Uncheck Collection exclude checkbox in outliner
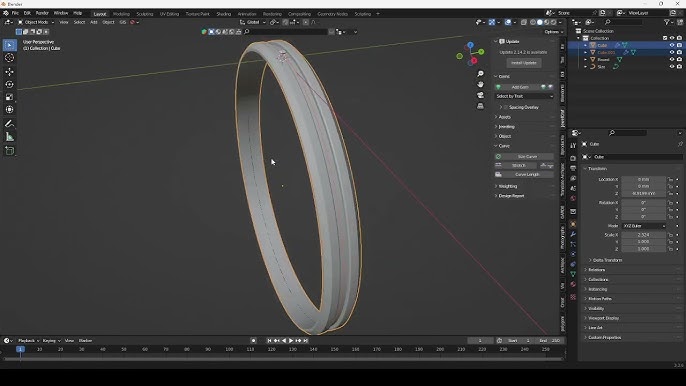The height and width of the screenshot is (386, 686). 665,38
